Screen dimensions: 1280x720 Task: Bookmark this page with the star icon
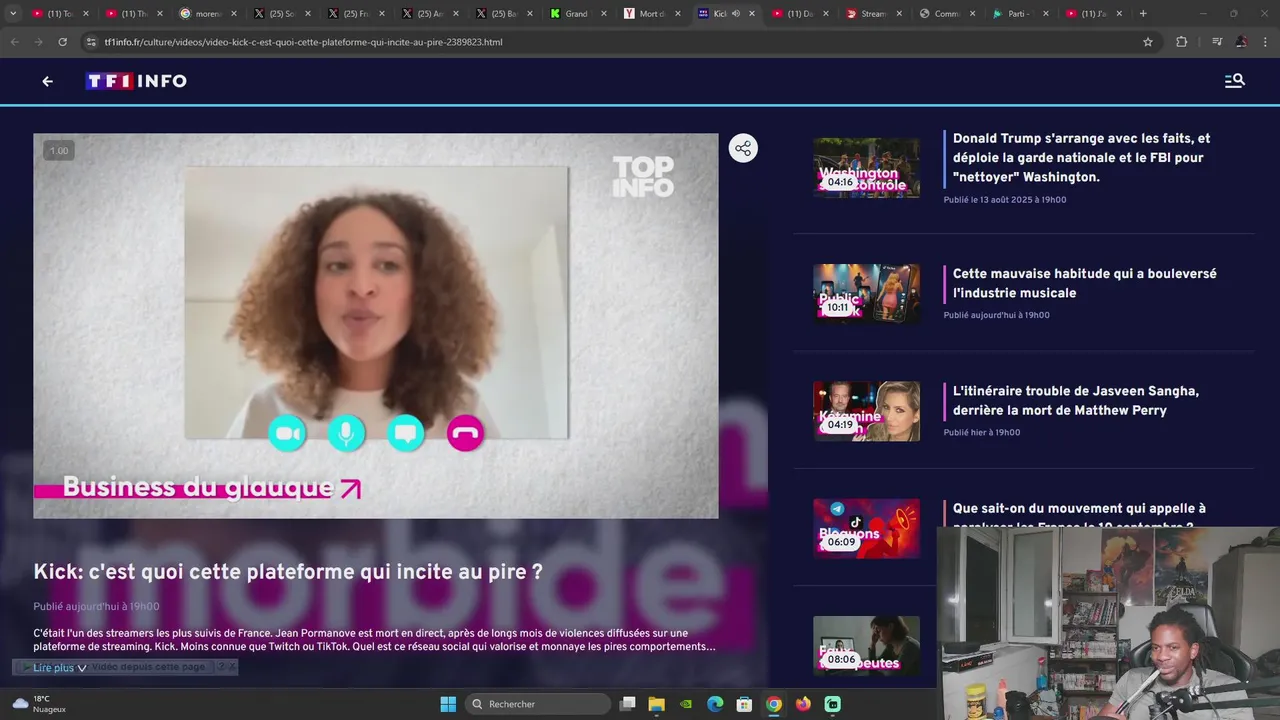coord(1148,42)
